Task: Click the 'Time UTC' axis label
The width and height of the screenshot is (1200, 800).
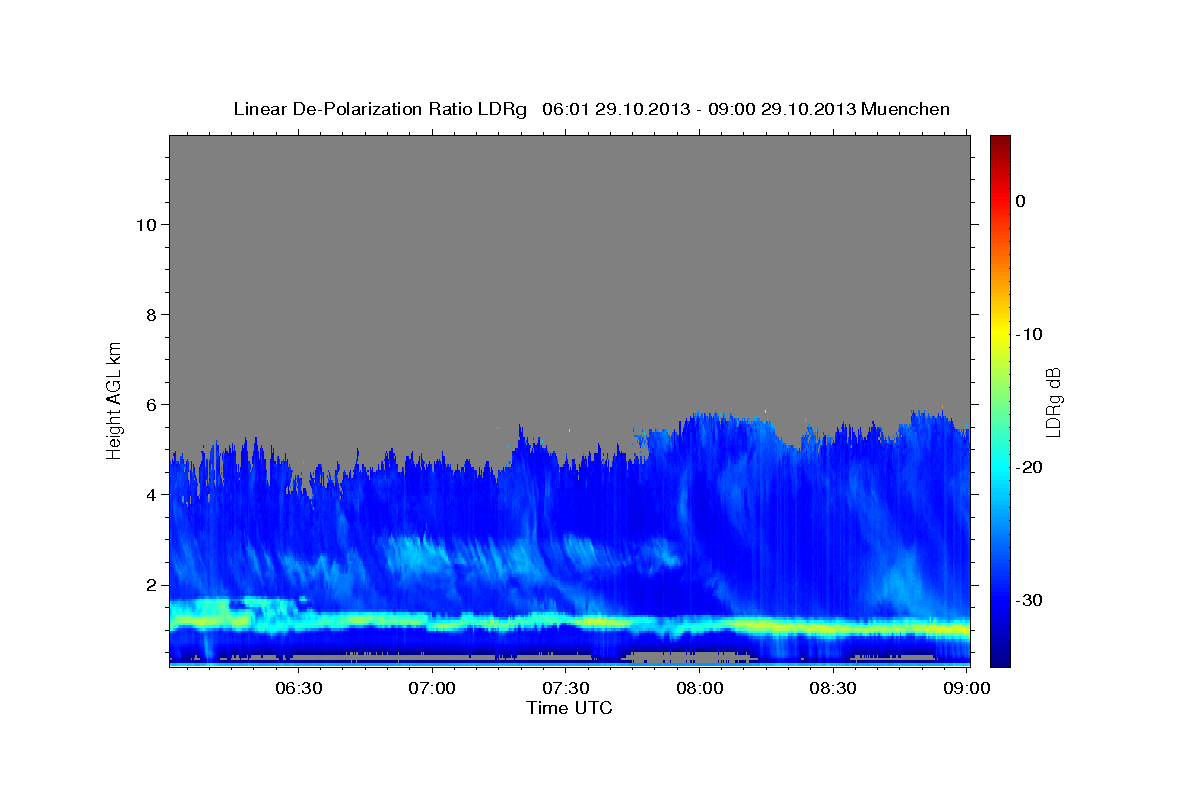Action: click(569, 708)
